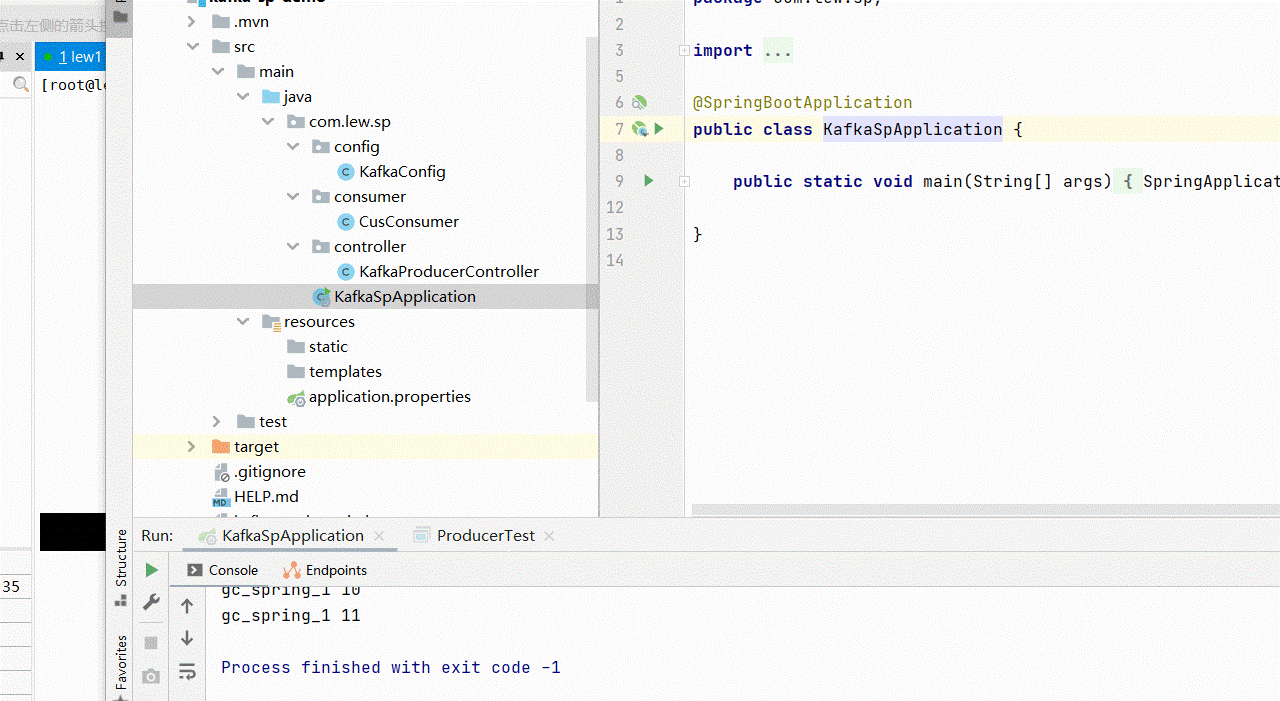Click the KafkaConfig class icon
Viewport: 1280px width, 701px height.
(x=346, y=172)
